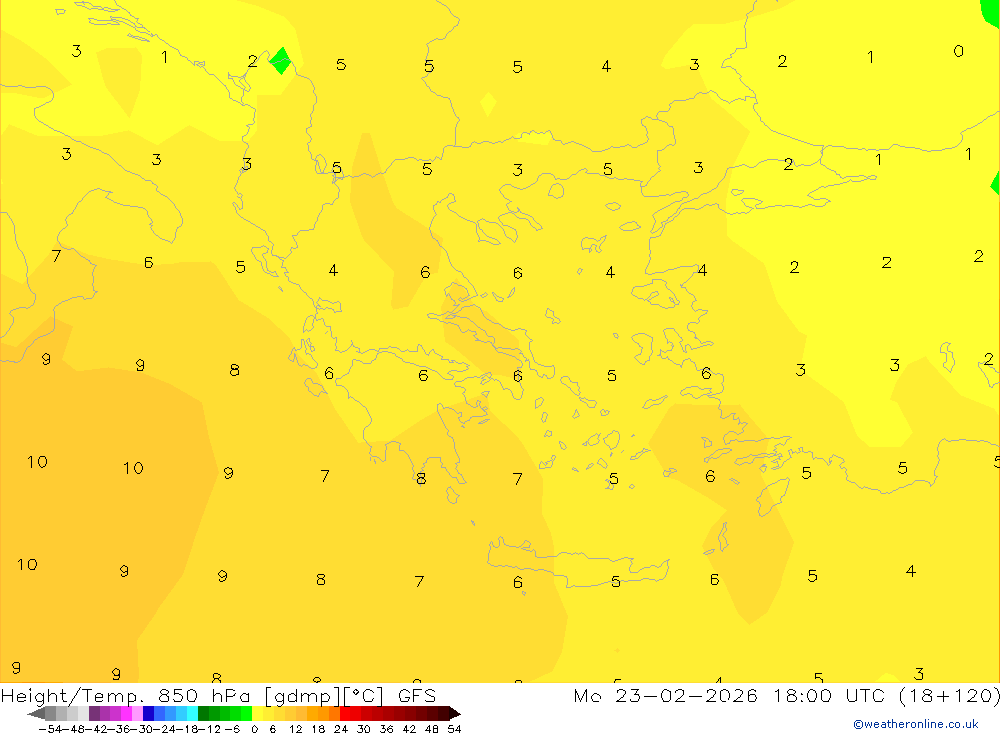
Task: Click the '0' temperature value on the map
Action: click(x=959, y=51)
